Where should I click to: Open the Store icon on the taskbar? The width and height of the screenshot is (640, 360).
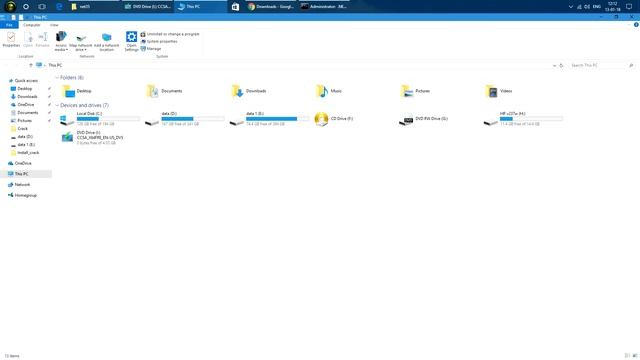coord(236,7)
